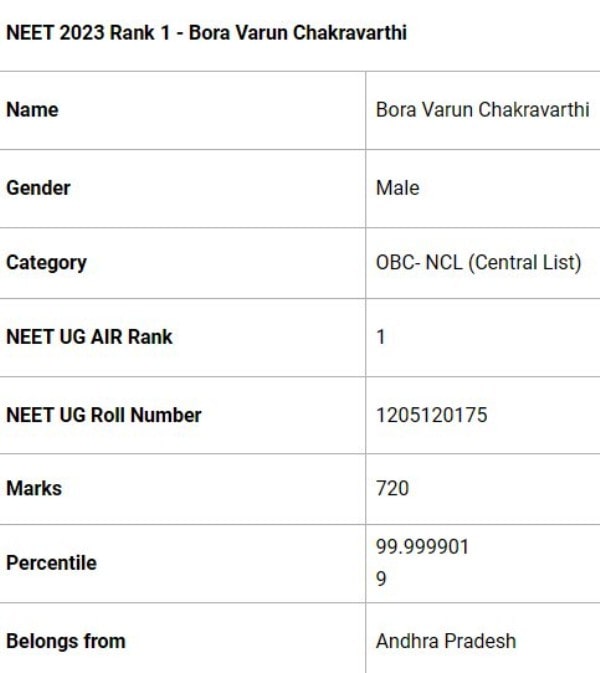Click Bora Varun Chakravarthi in the Name row
Viewport: 600px width, 673px height.
point(482,110)
